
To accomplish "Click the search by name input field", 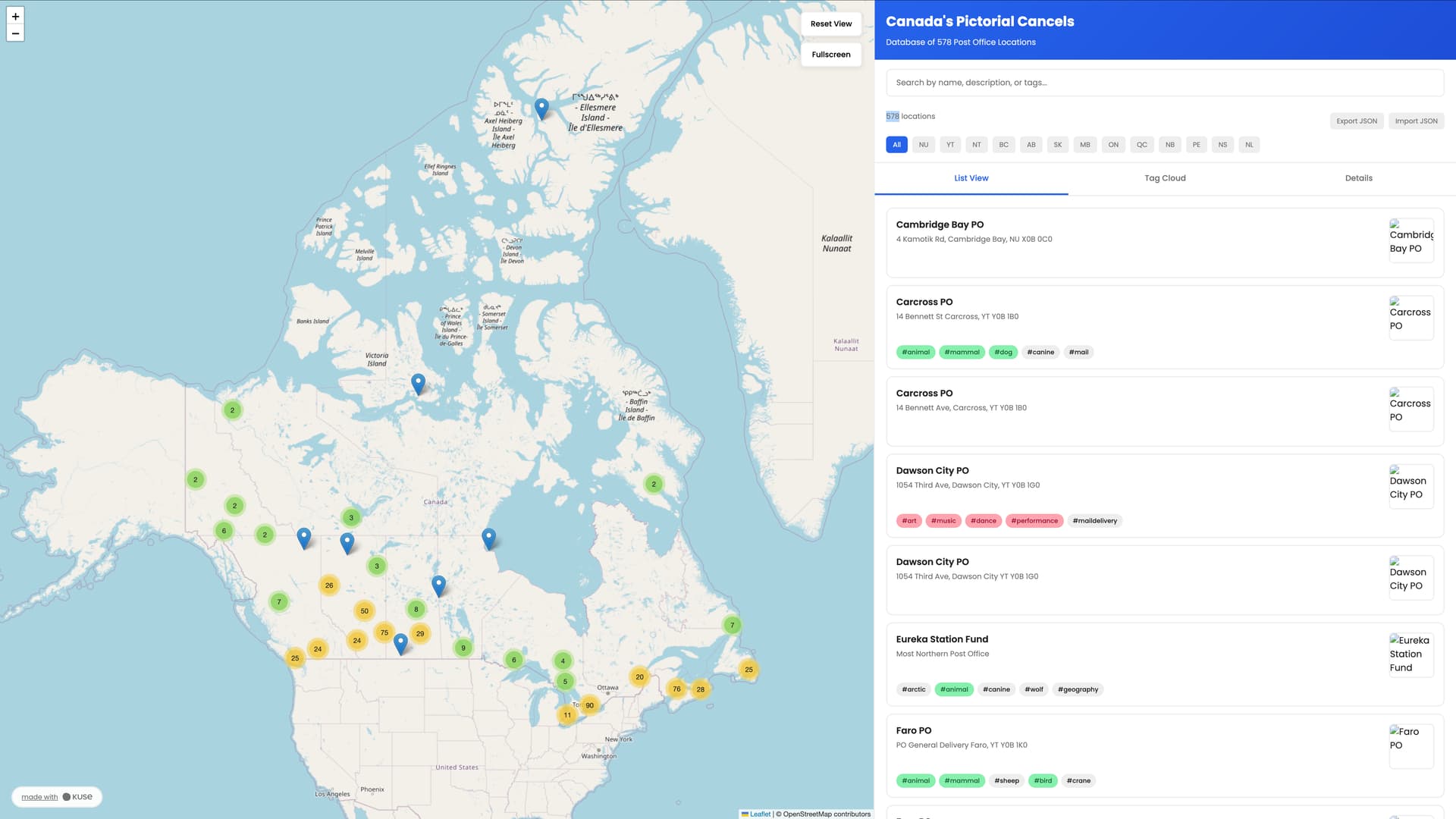I will pyautogui.click(x=1164, y=83).
